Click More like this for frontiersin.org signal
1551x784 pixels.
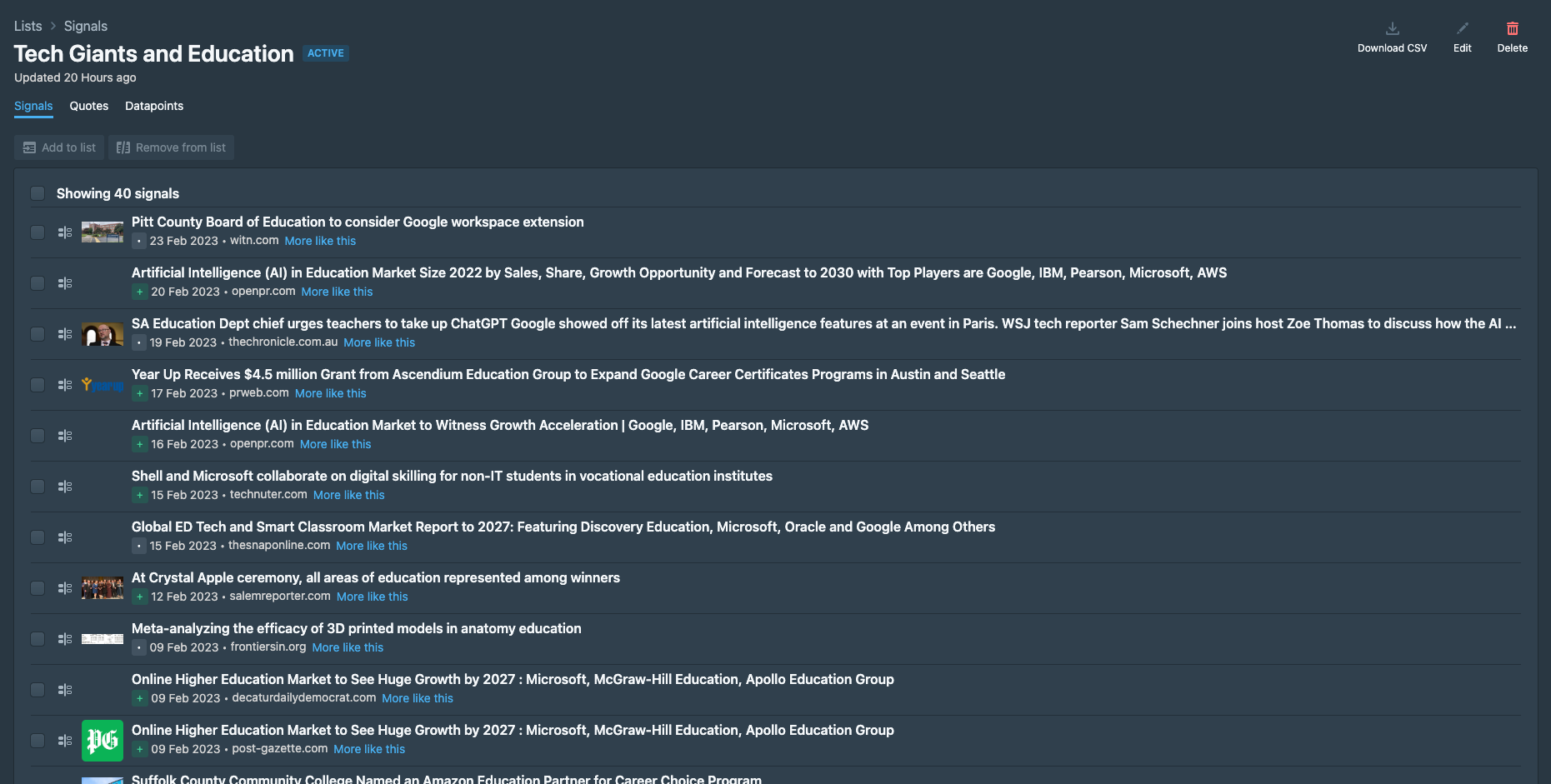tap(348, 647)
